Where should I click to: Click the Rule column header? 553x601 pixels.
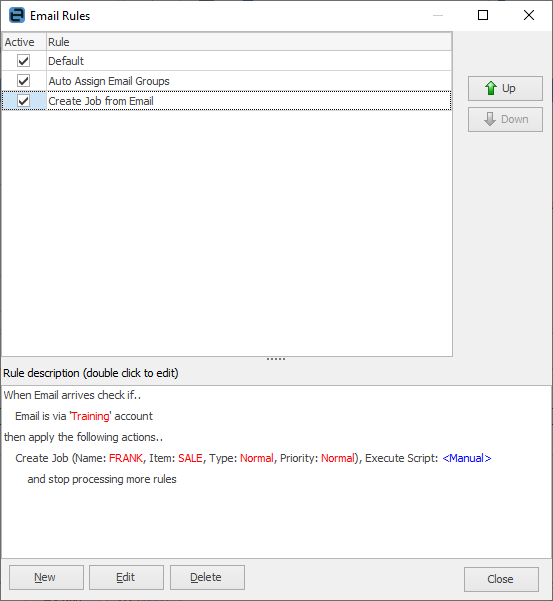click(x=249, y=42)
